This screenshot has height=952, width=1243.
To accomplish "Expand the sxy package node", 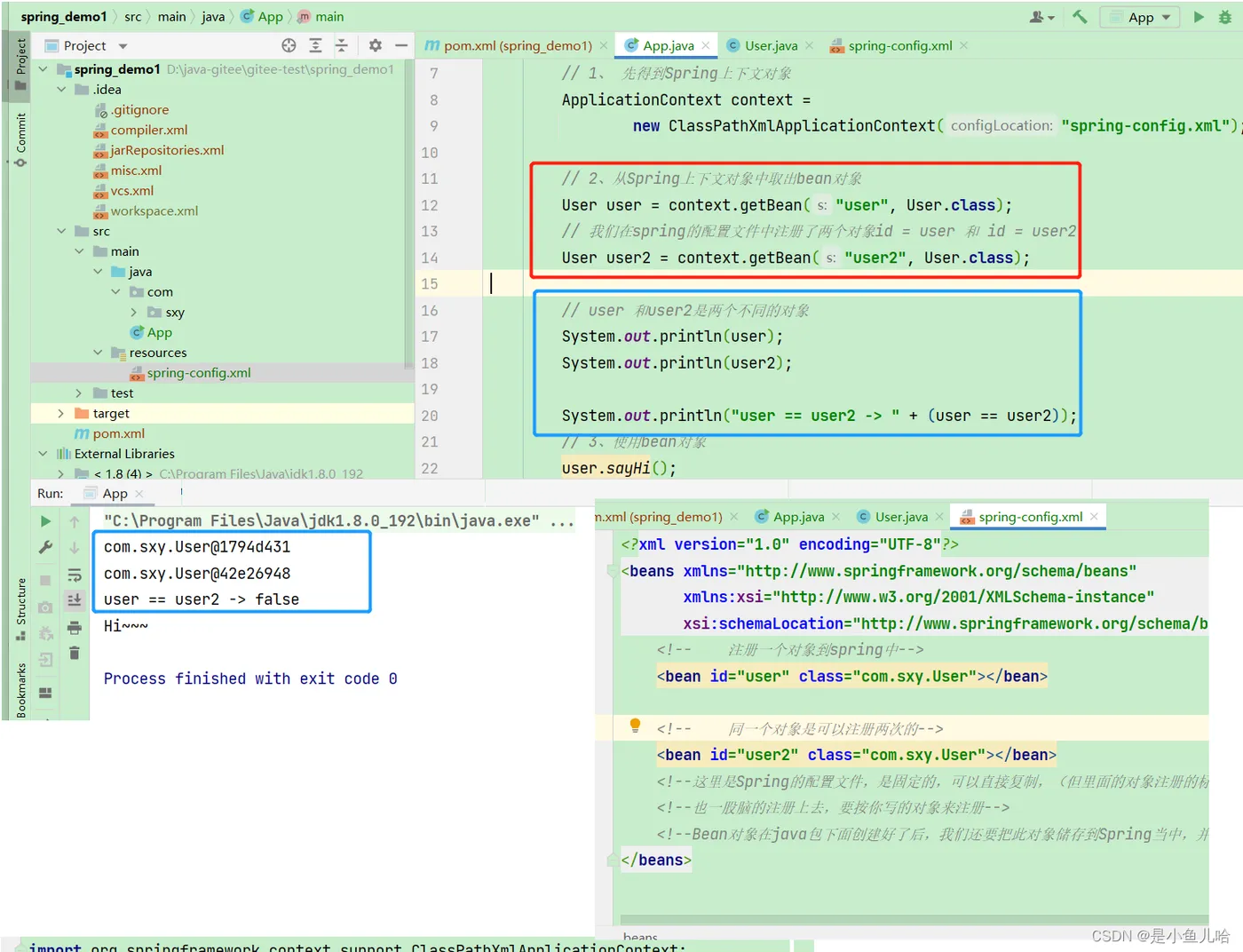I will [133, 313].
